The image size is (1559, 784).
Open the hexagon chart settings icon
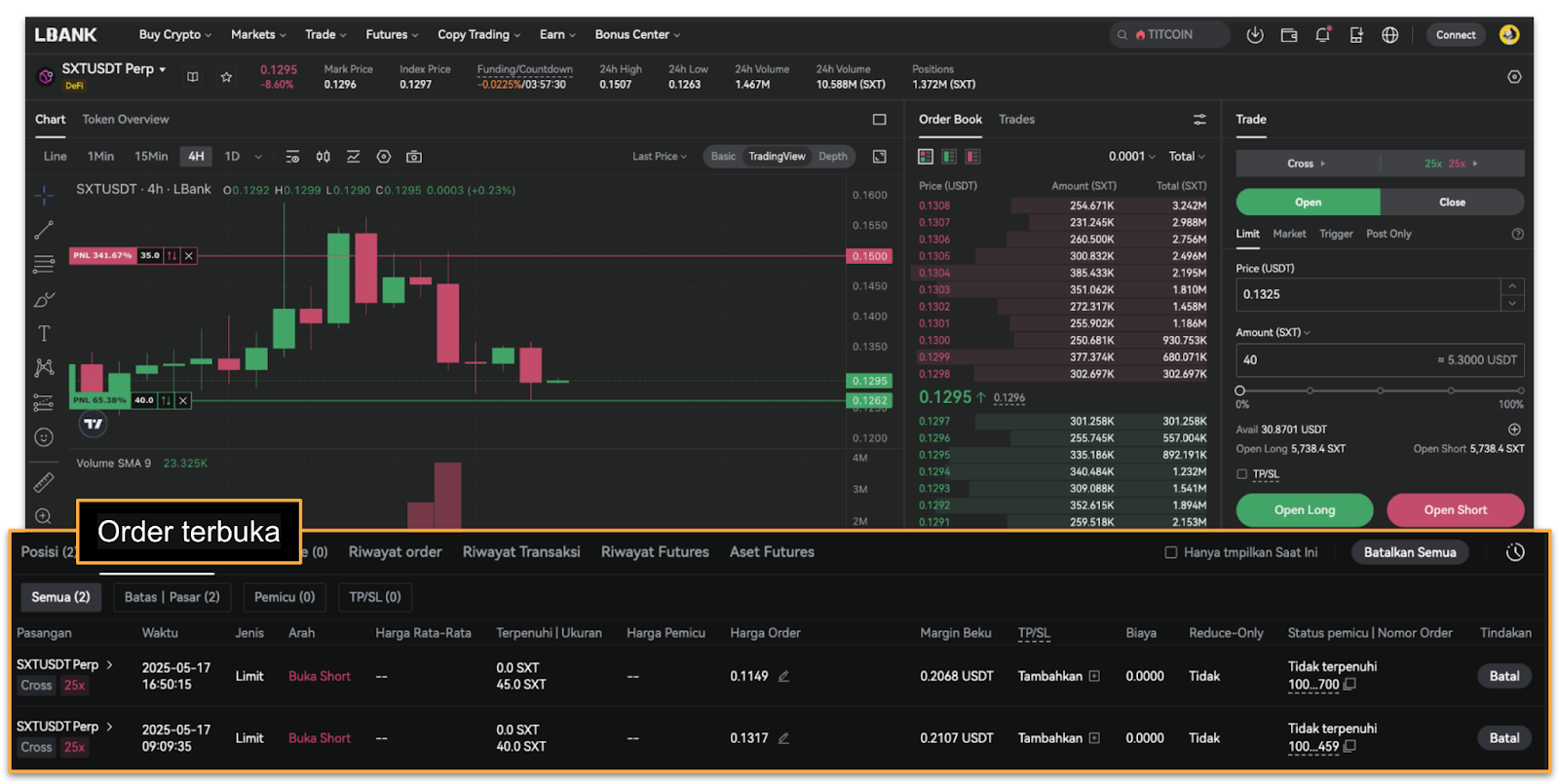pos(384,157)
